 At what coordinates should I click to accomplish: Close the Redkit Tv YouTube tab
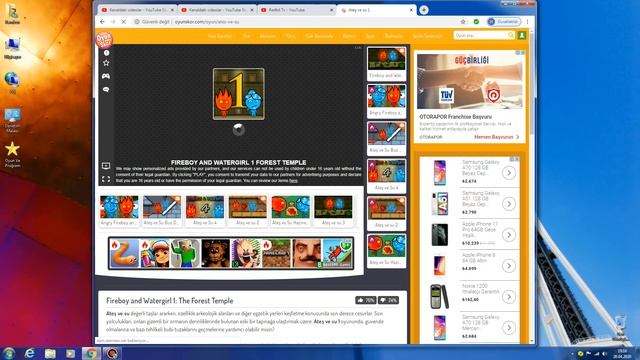331,10
